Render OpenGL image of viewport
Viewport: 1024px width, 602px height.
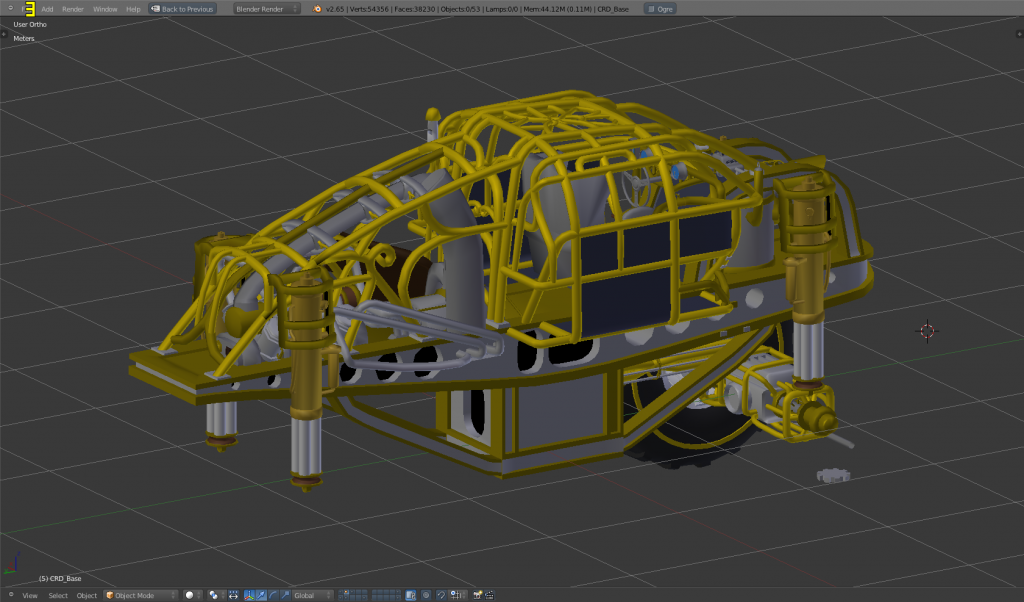tap(477, 595)
